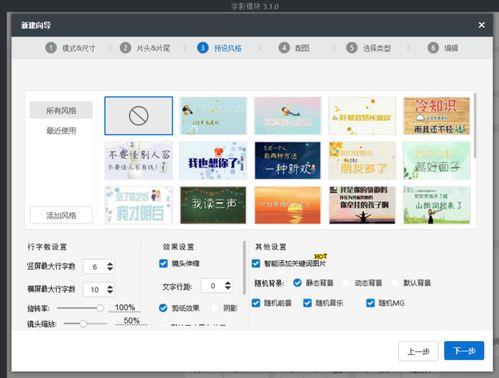499x378 pixels.
Task: Select the blank no-style thumbnail
Action: click(x=139, y=116)
